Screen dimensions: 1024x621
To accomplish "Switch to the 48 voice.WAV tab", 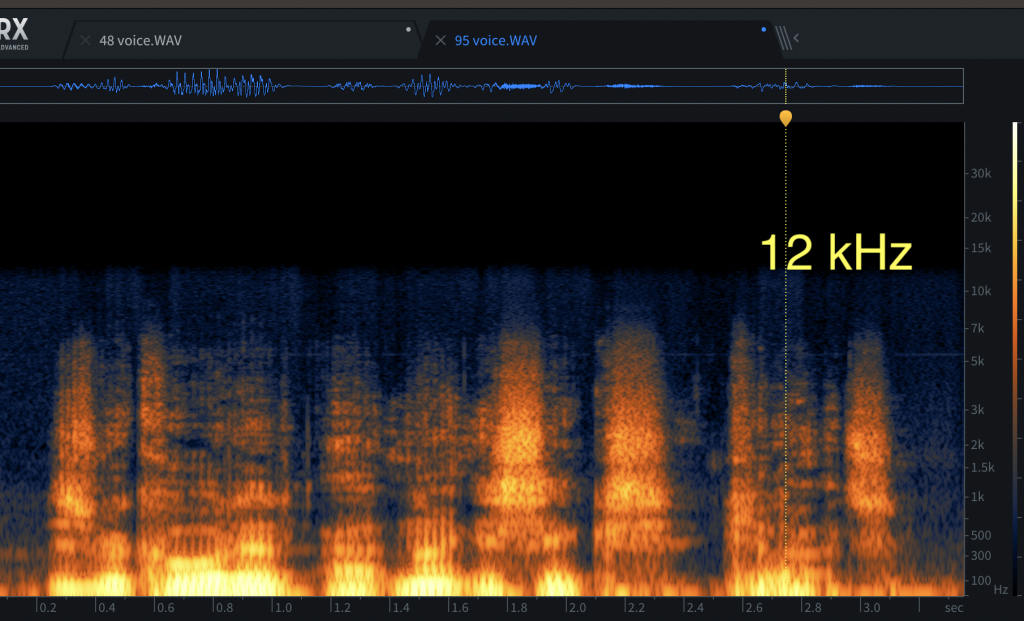I will point(140,40).
